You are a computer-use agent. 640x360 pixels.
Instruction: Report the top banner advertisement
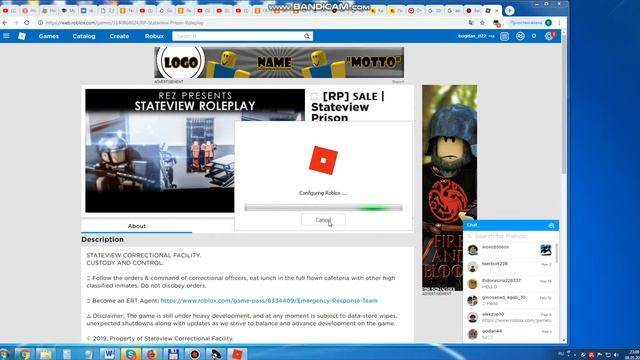(x=398, y=82)
